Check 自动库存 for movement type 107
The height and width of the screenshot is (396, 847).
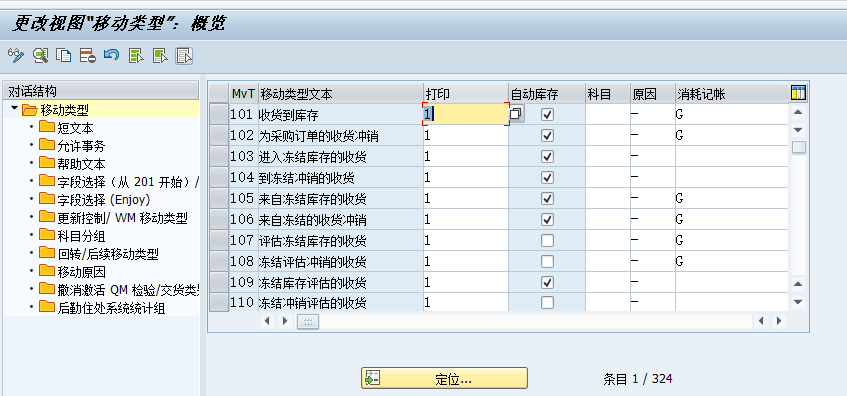(548, 240)
